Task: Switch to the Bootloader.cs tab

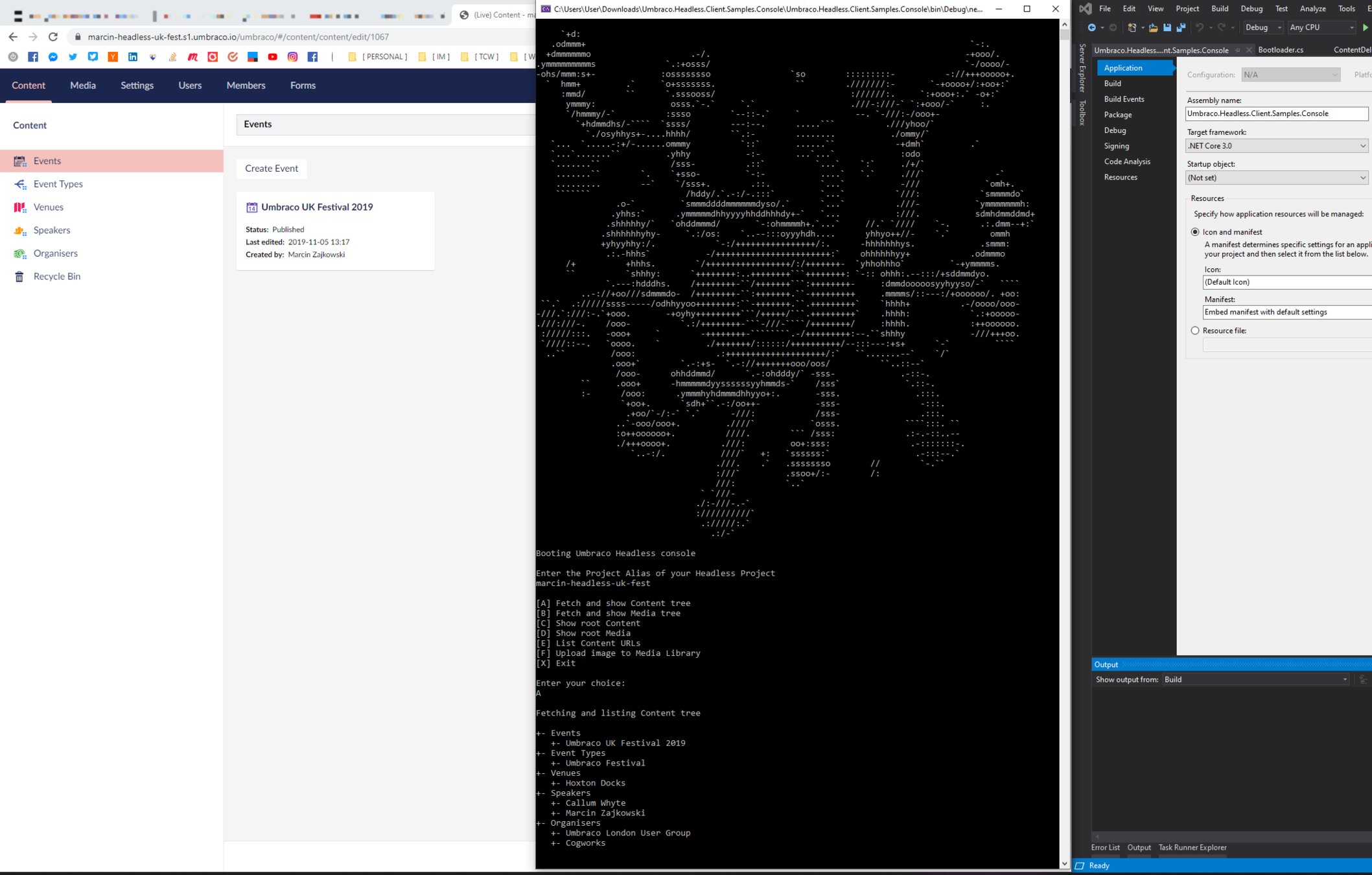Action: pyautogui.click(x=1280, y=50)
